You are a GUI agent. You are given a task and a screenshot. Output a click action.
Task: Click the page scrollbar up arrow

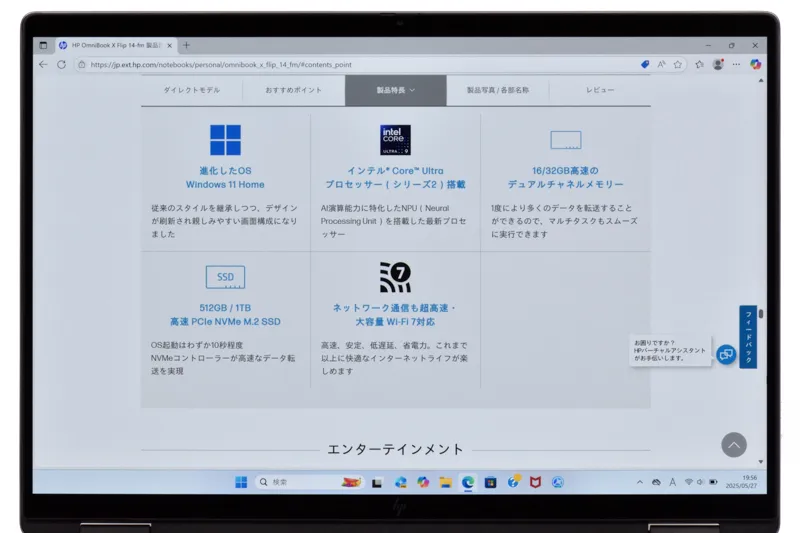point(761,81)
